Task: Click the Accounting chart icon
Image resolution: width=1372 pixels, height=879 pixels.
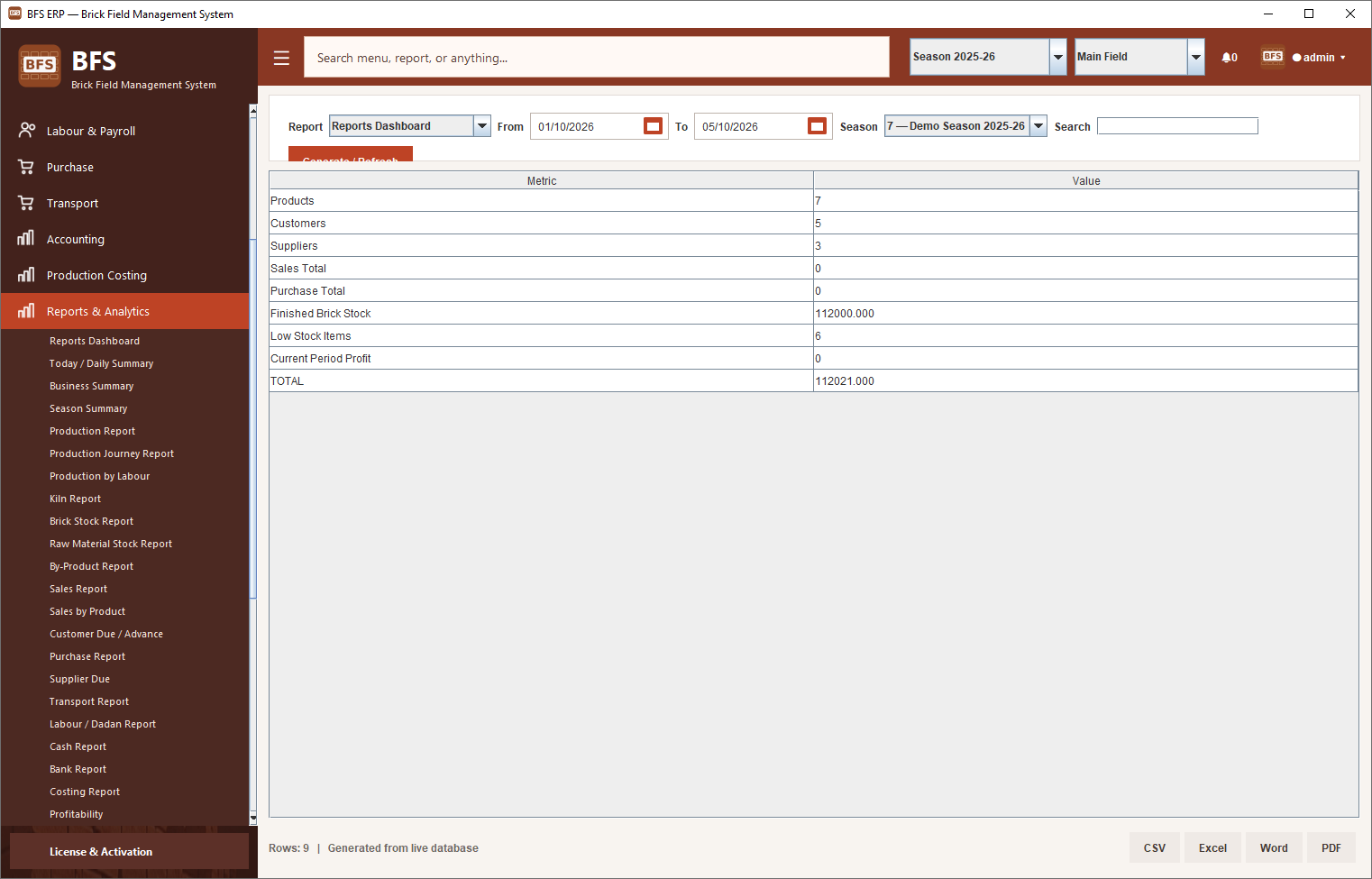Action: click(26, 239)
